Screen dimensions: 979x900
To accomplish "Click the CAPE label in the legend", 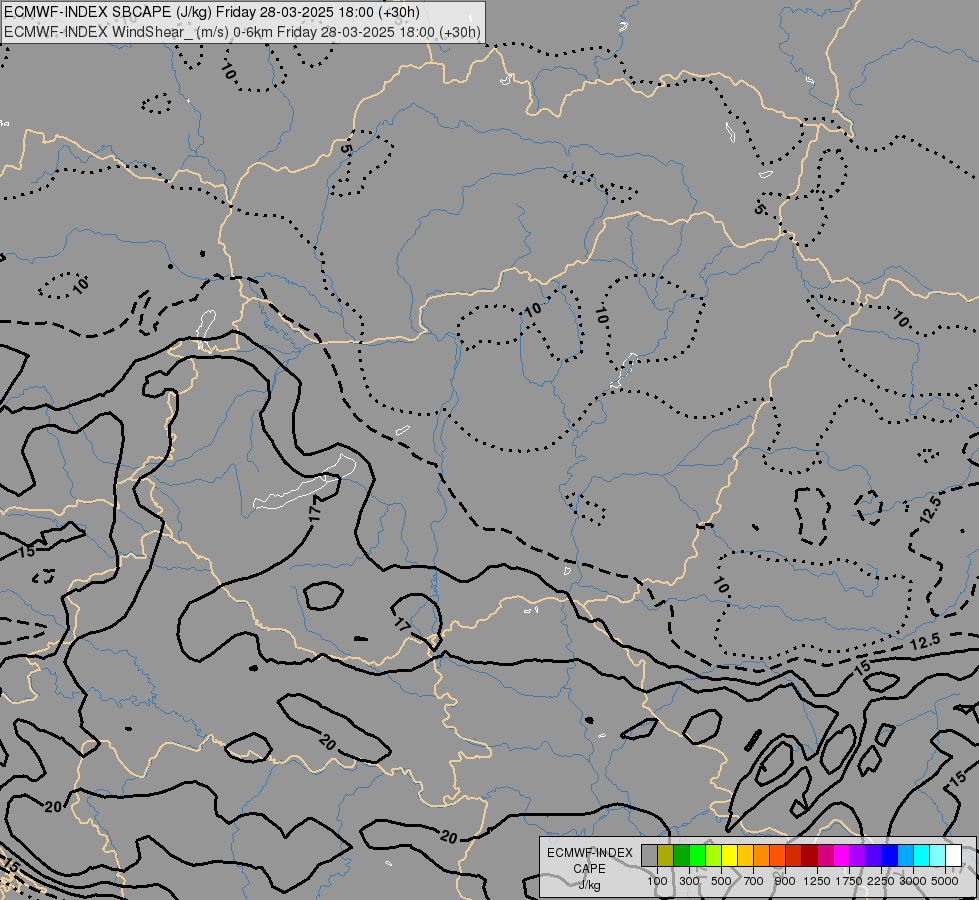I will (589, 869).
